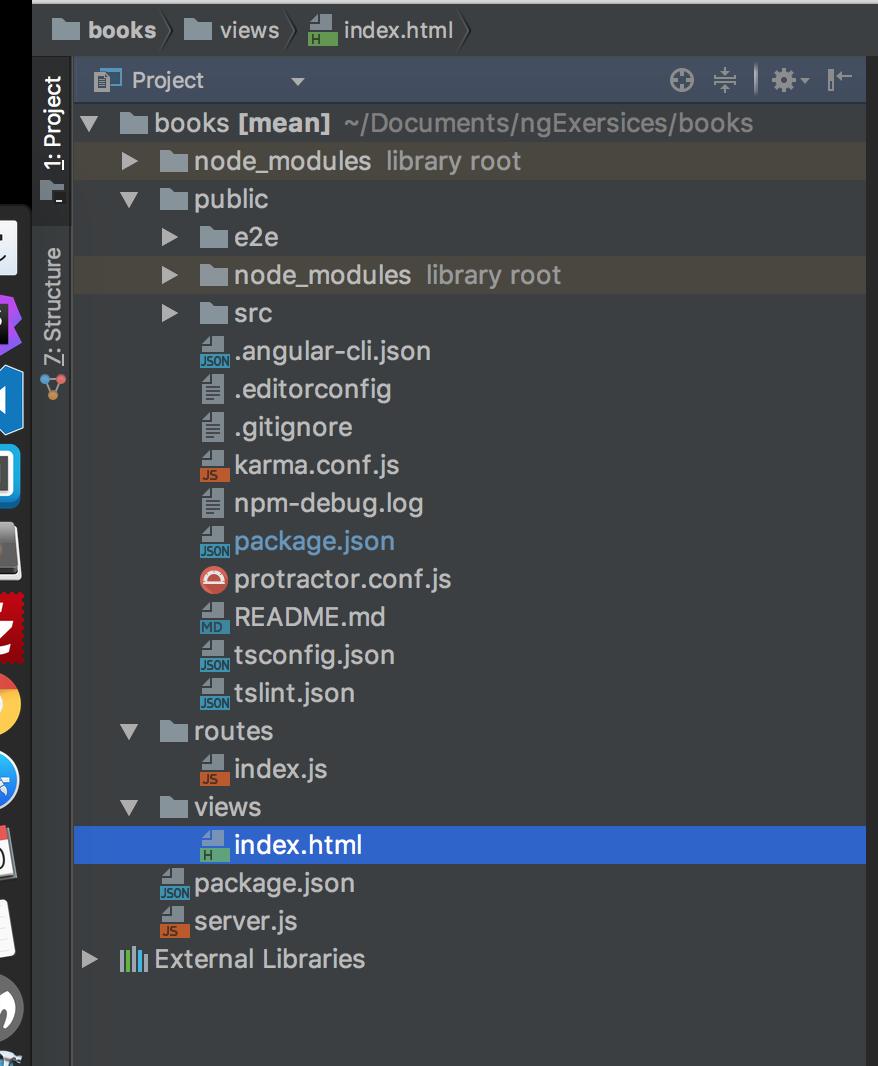Screen dimensions: 878x1066
Task: Hide the Project tool window
Action: click(x=841, y=80)
